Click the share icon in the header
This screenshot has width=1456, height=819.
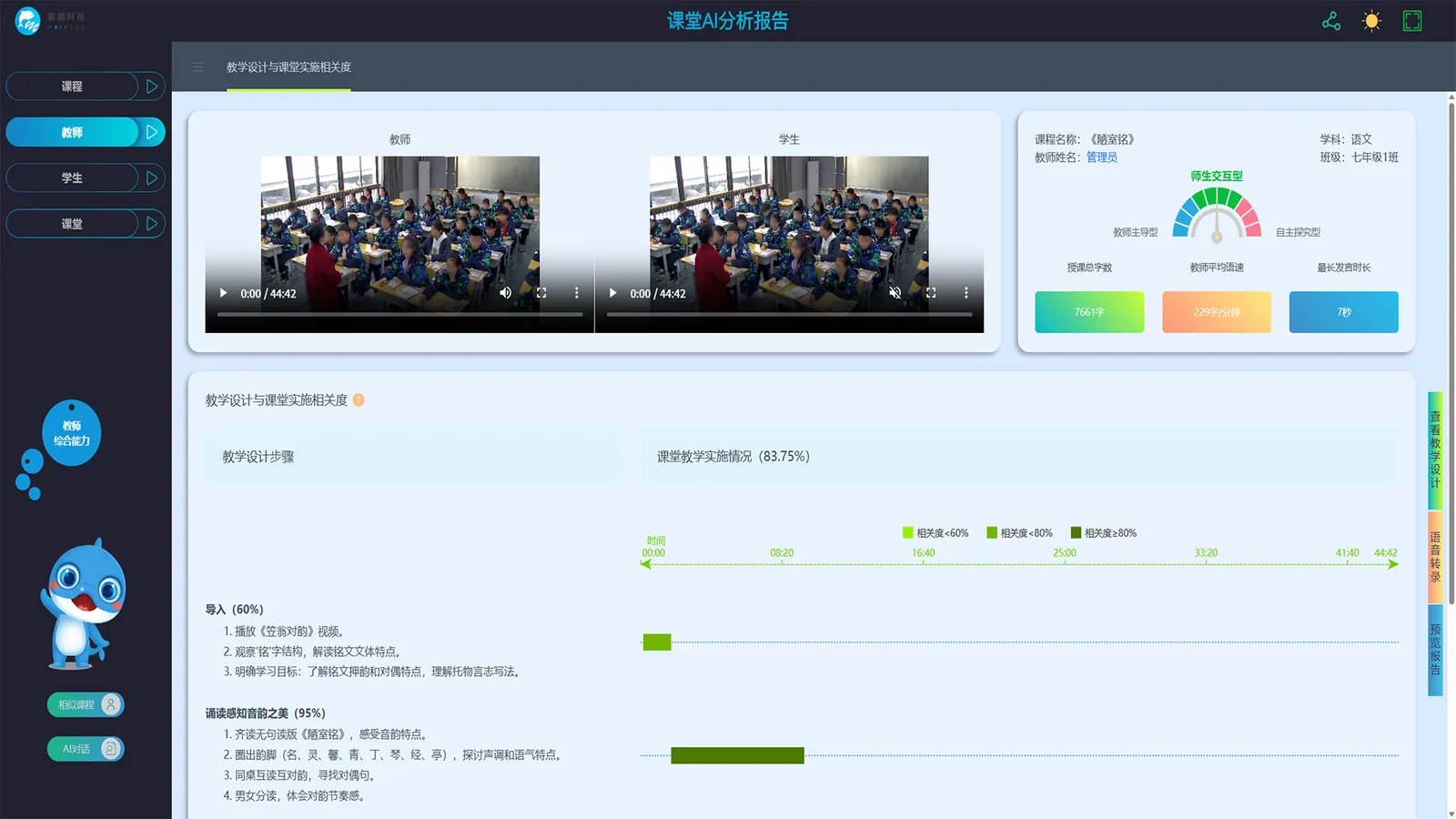pyautogui.click(x=1331, y=21)
